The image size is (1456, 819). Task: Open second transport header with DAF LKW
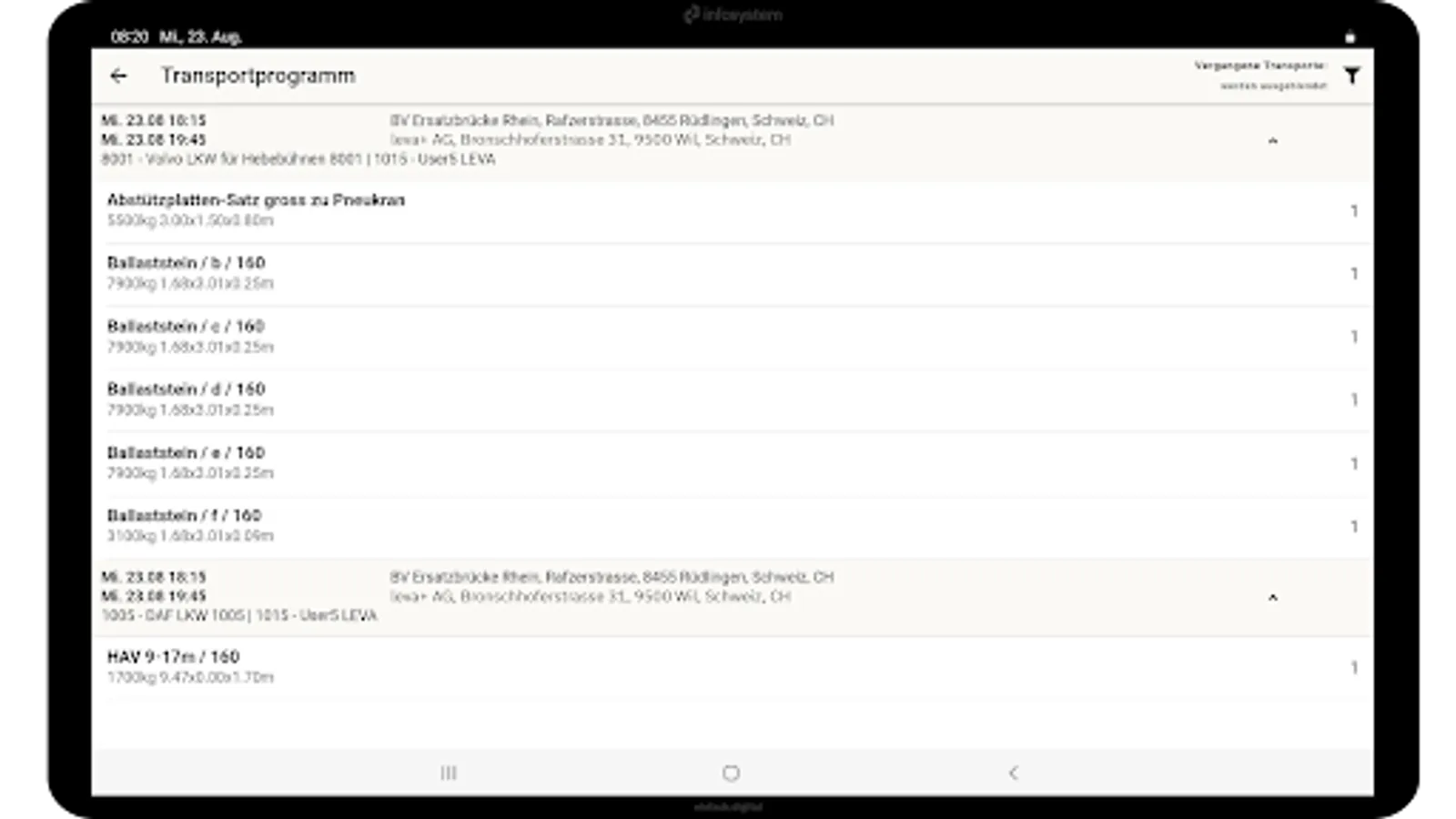pos(733,597)
